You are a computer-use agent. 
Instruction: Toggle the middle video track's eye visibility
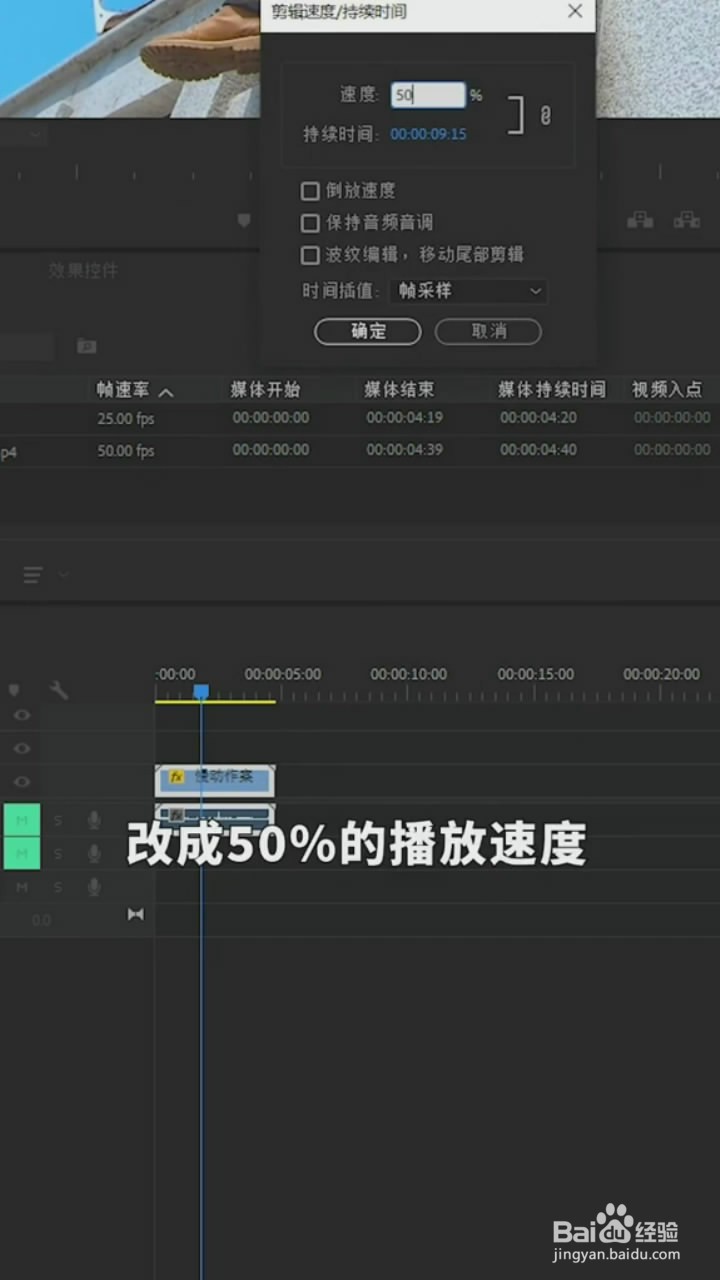coord(21,748)
